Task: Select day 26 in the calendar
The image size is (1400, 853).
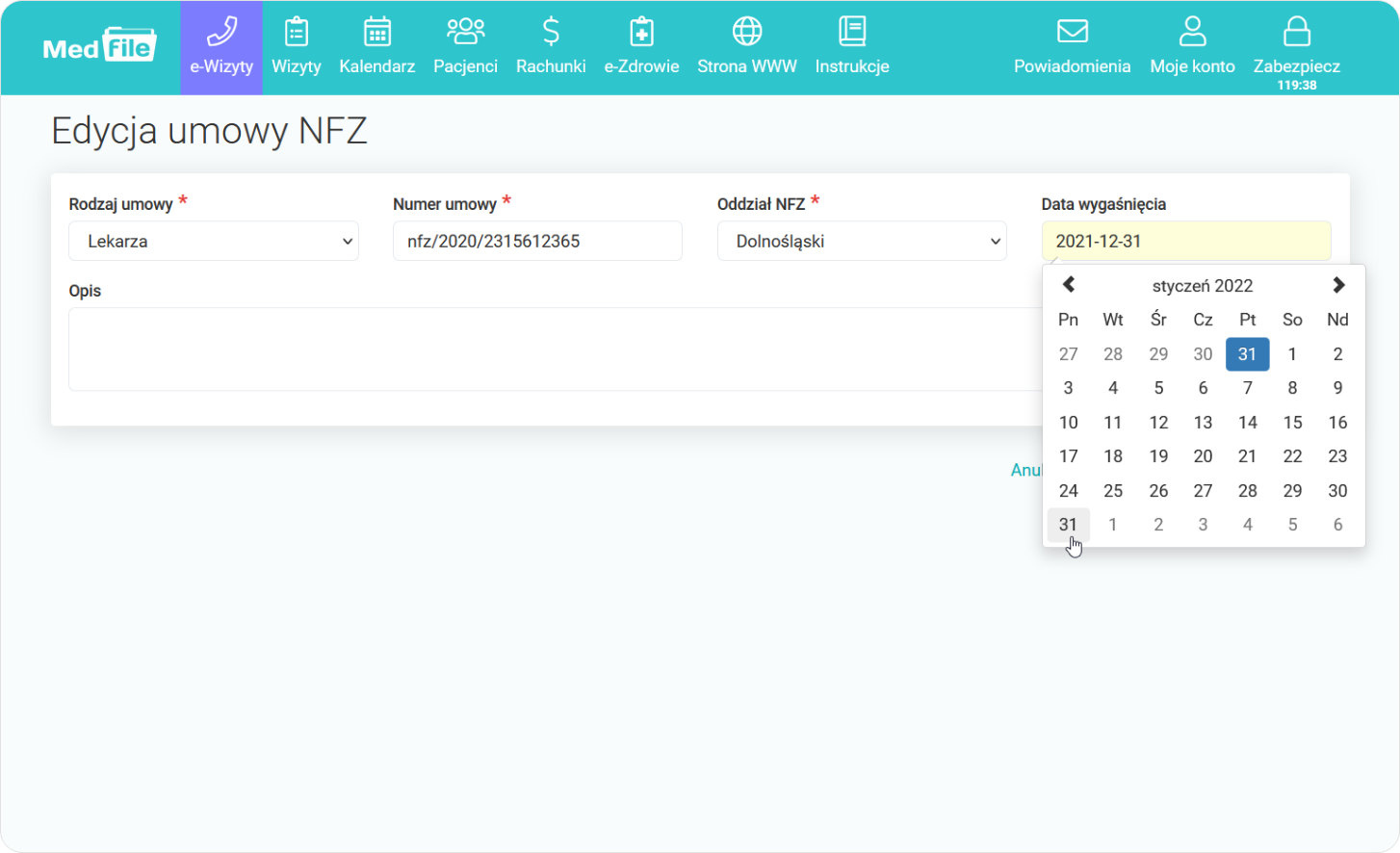Action: coord(1158,491)
